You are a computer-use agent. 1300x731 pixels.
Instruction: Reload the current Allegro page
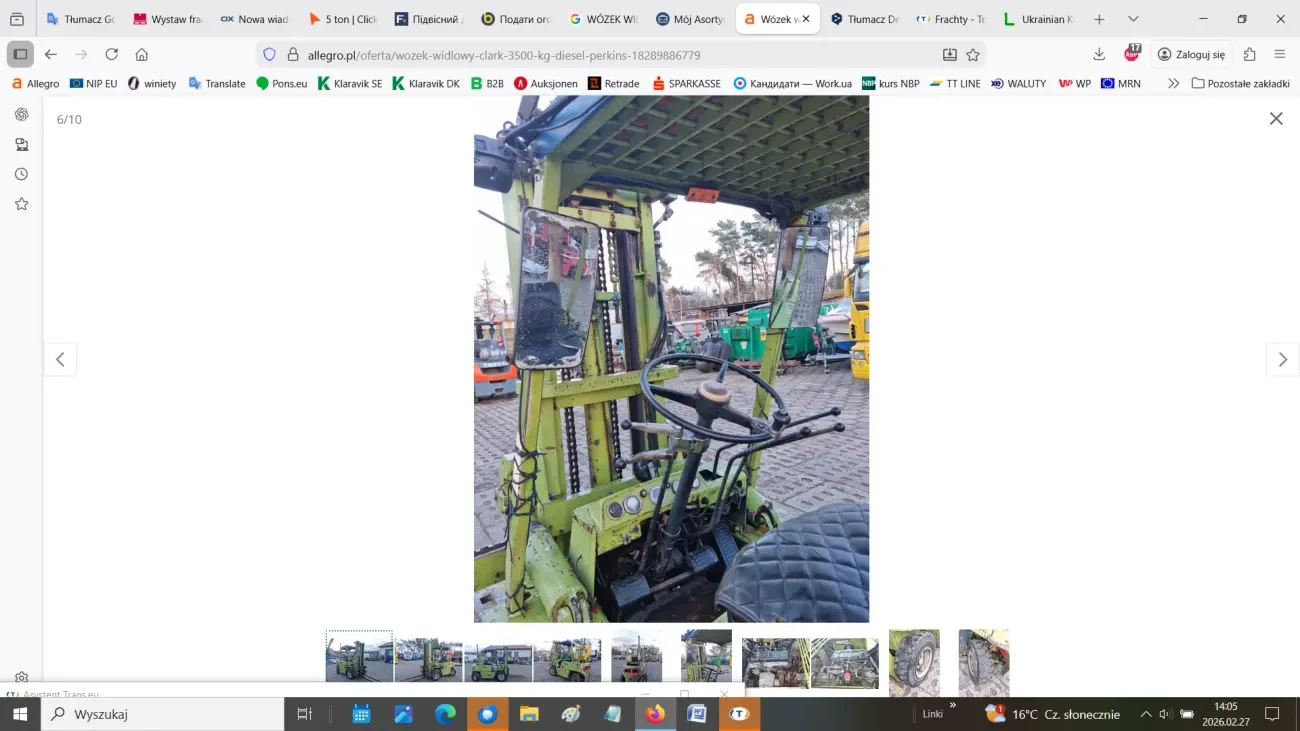[x=111, y=54]
